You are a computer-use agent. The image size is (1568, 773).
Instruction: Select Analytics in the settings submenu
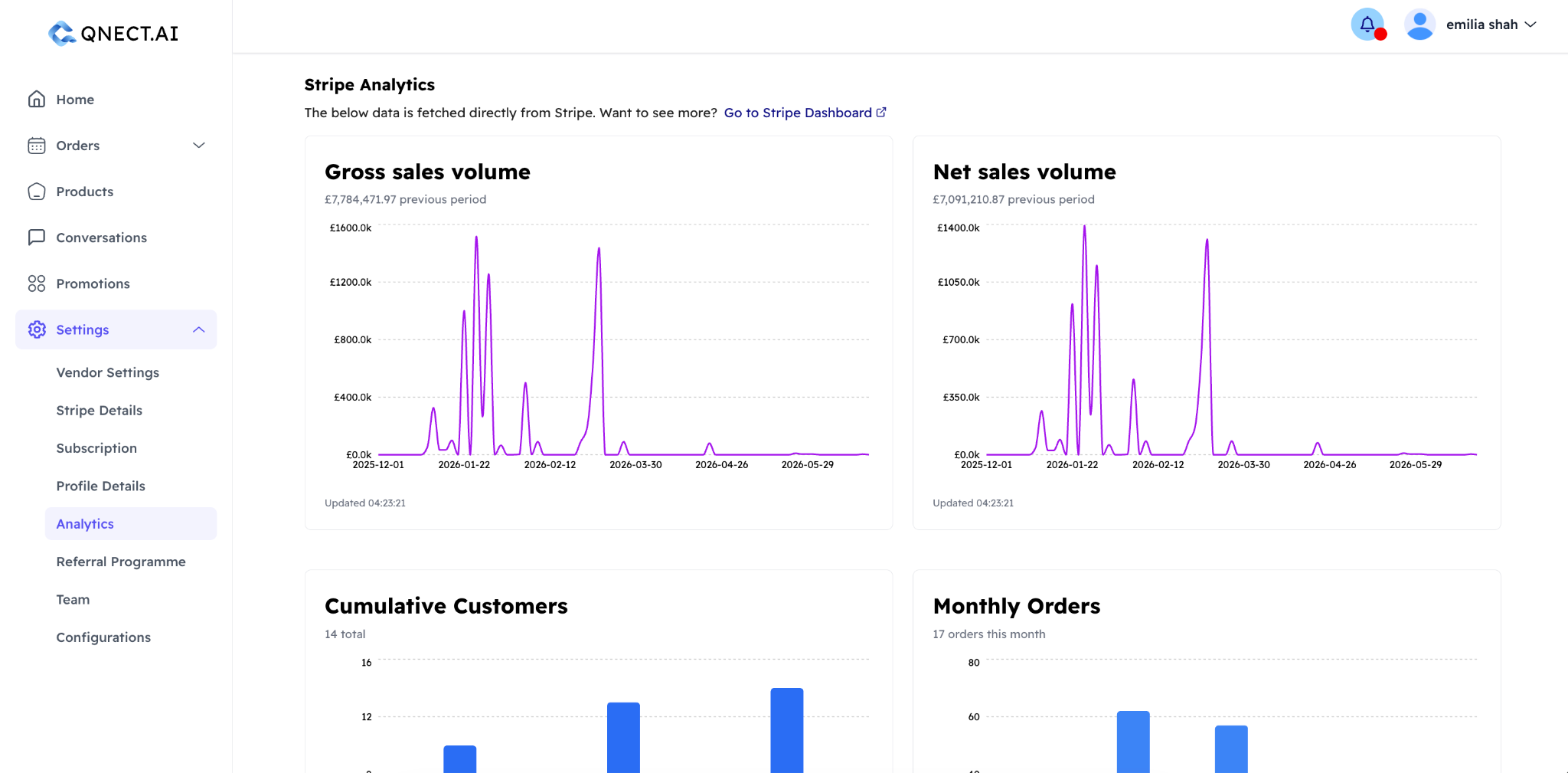click(x=131, y=523)
